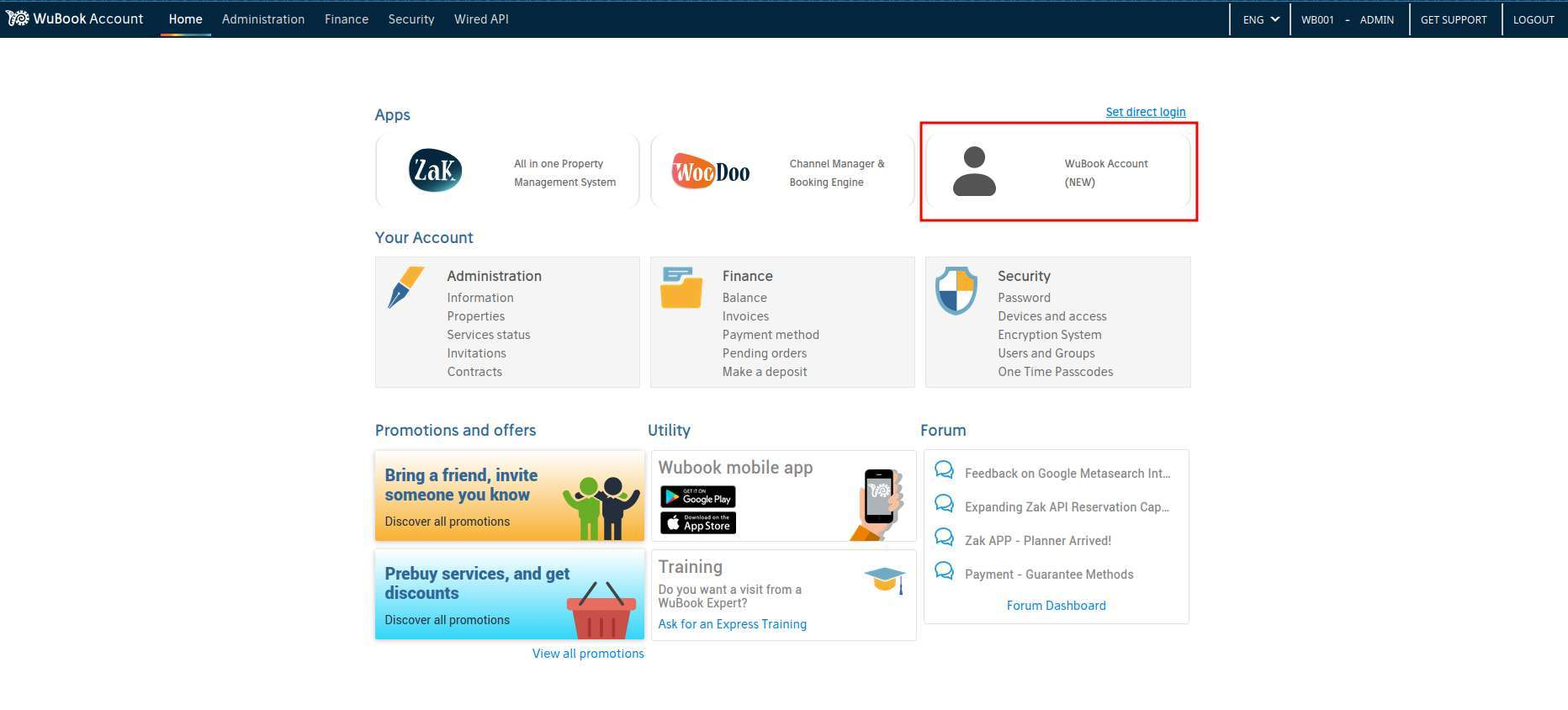Click the Wubook mobile app heading
The image size is (1568, 710).
(x=735, y=468)
